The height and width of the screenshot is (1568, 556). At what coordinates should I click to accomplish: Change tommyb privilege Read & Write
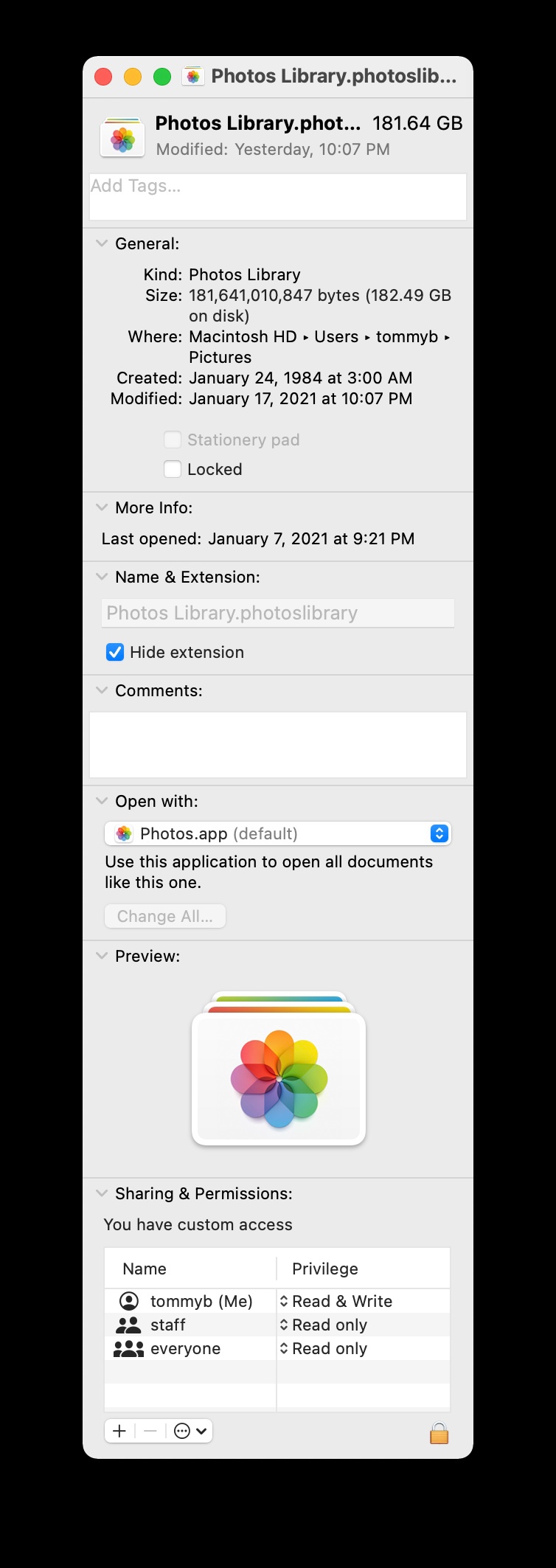click(338, 1301)
